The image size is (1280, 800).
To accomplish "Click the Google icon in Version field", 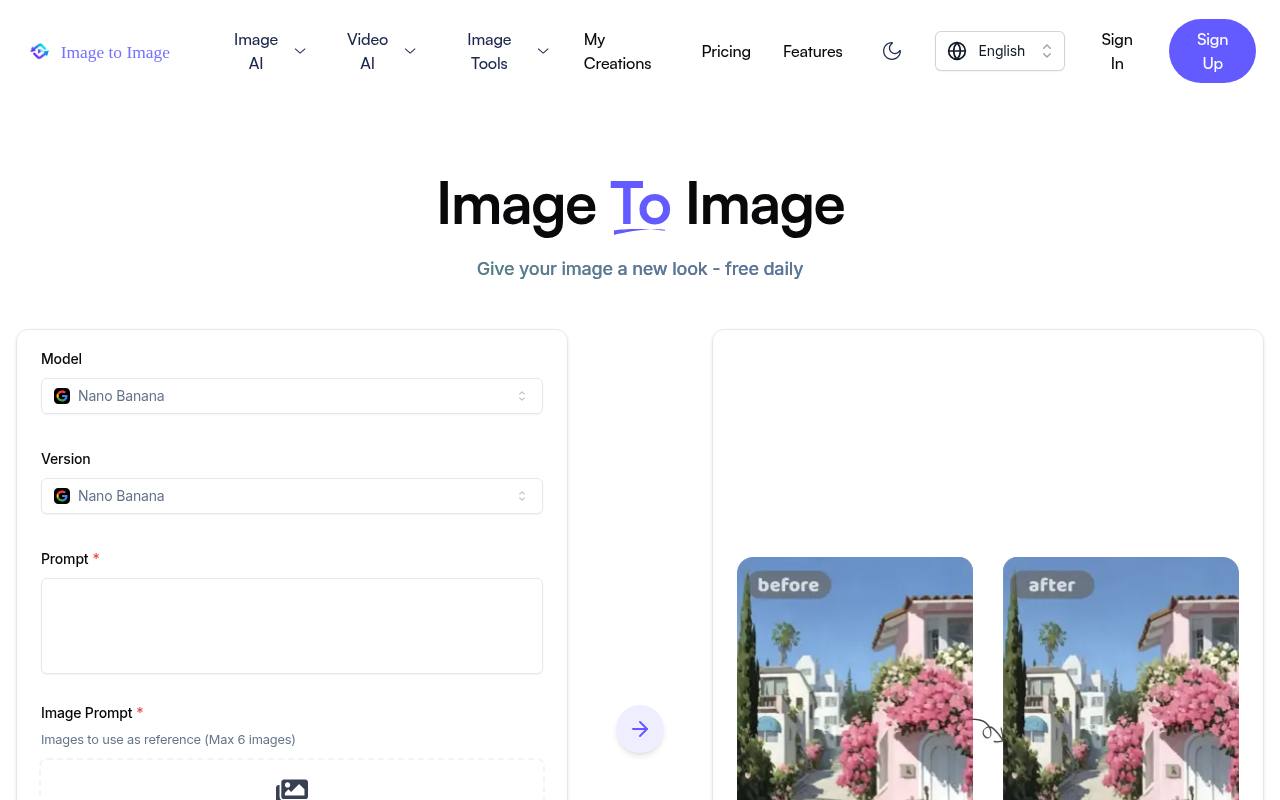I will coord(62,496).
